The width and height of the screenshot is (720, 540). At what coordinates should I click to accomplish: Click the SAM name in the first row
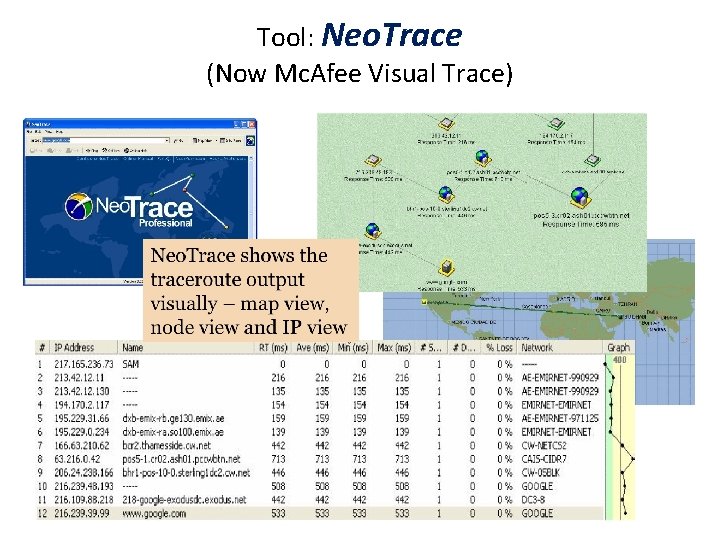pos(130,364)
